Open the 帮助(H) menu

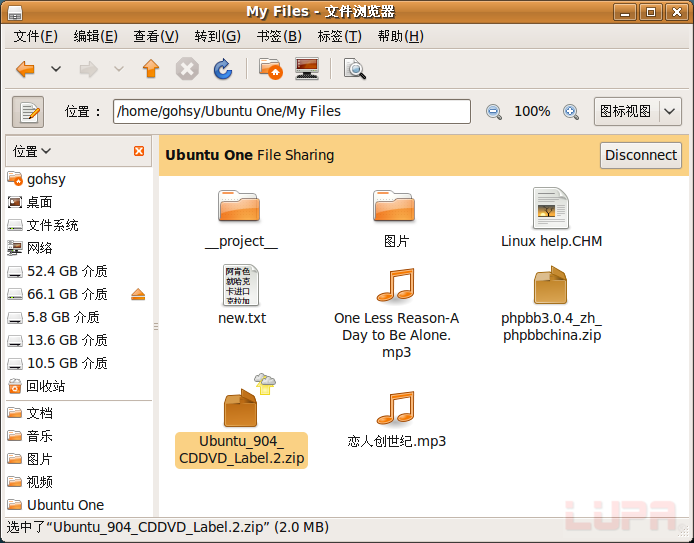[x=401, y=36]
